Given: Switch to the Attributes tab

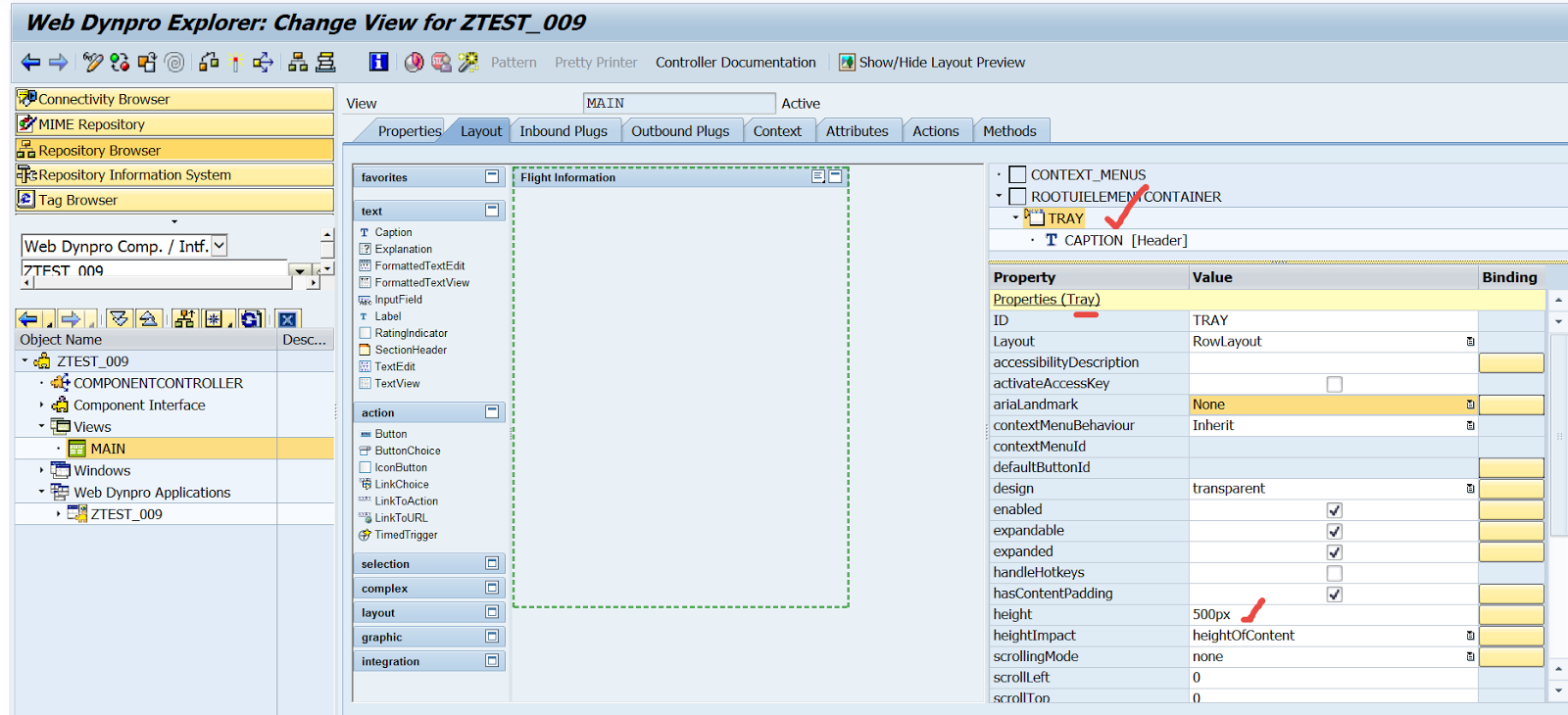Looking at the screenshot, I should [x=857, y=131].
